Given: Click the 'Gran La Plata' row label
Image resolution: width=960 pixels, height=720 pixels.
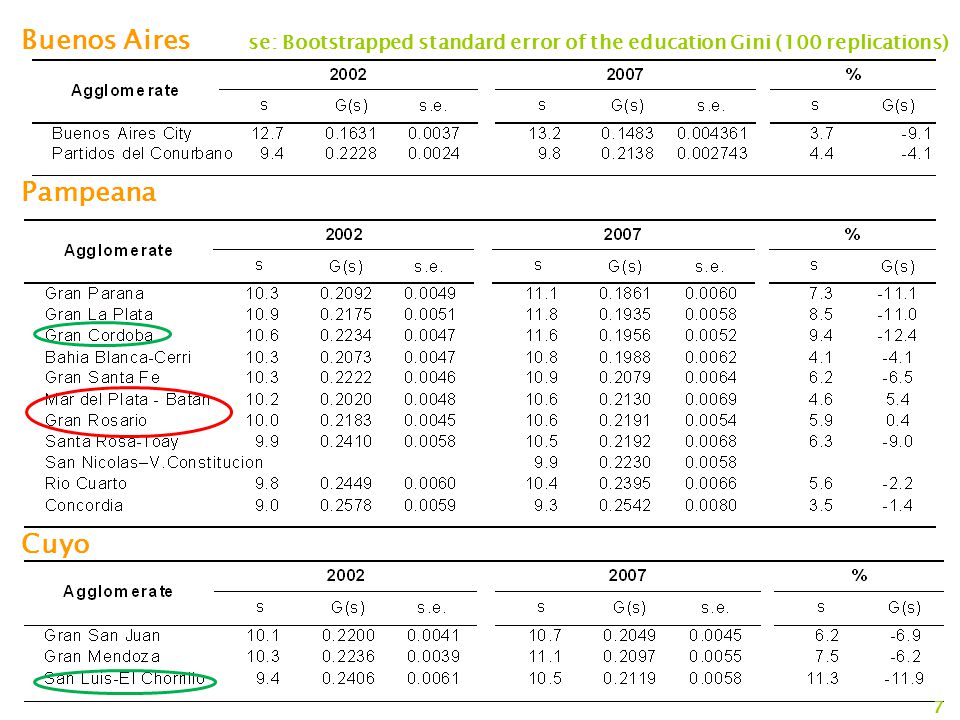Looking at the screenshot, I should (99, 314).
